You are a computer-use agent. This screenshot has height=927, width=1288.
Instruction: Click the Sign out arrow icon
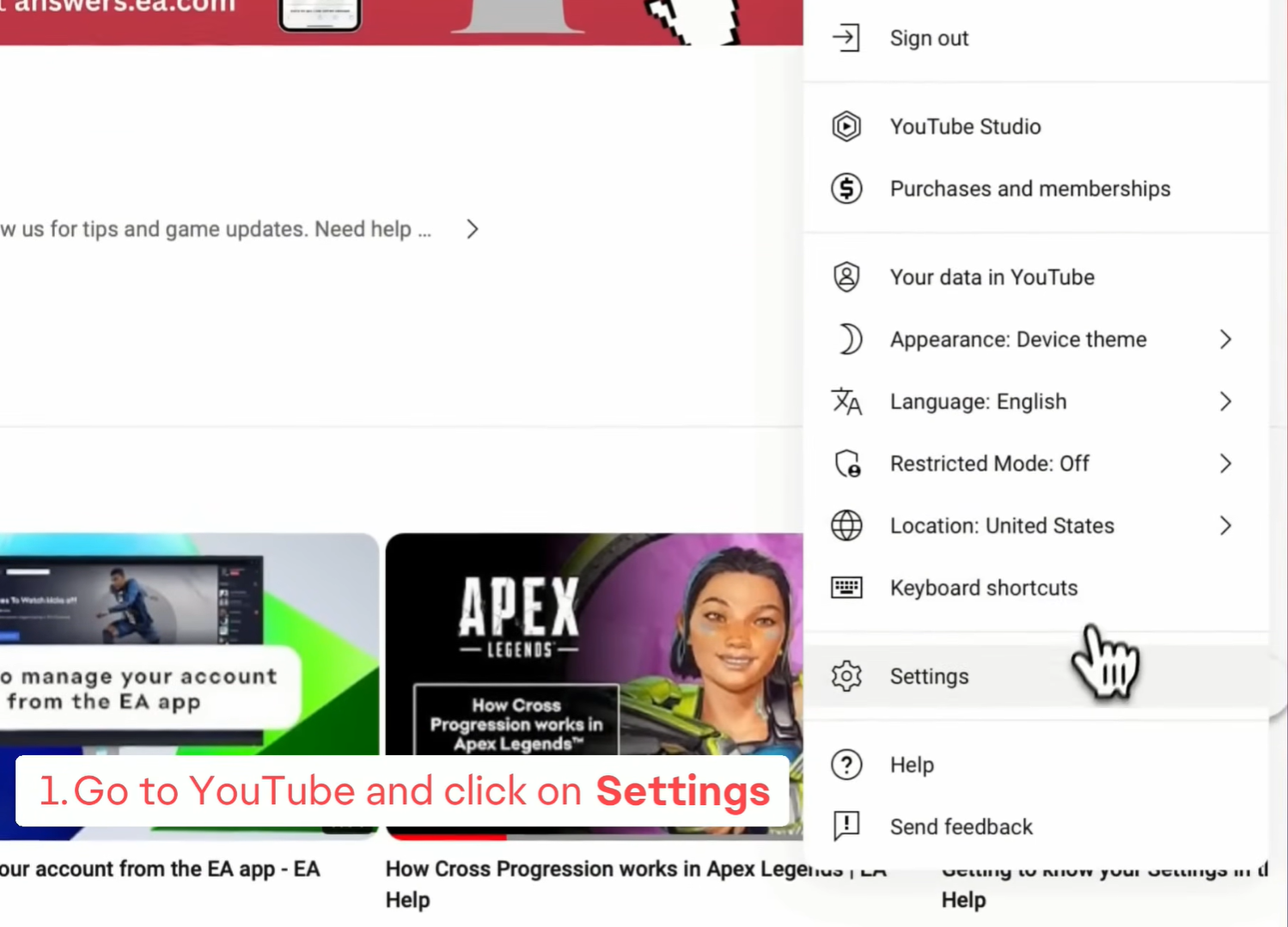pyautogui.click(x=846, y=38)
